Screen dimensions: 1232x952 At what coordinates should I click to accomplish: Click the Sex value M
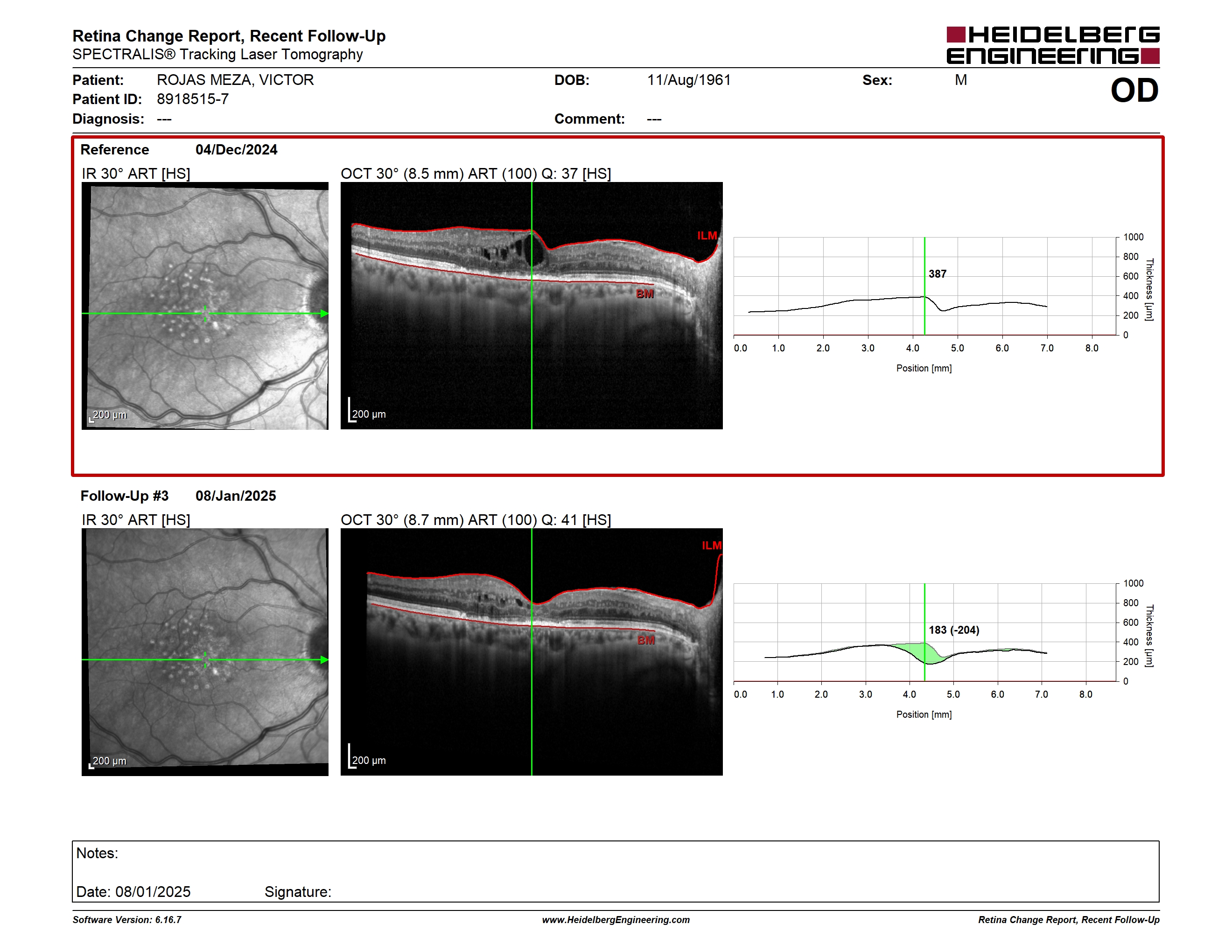[961, 80]
